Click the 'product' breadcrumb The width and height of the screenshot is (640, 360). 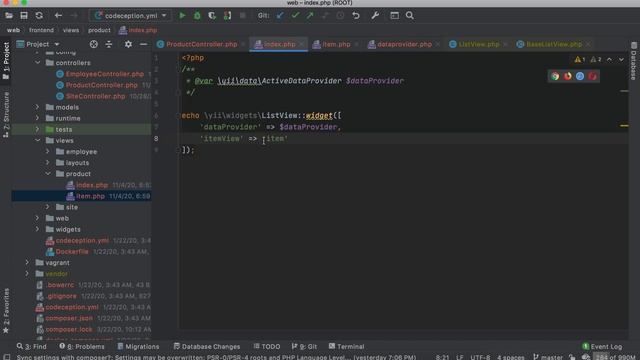tap(99, 30)
